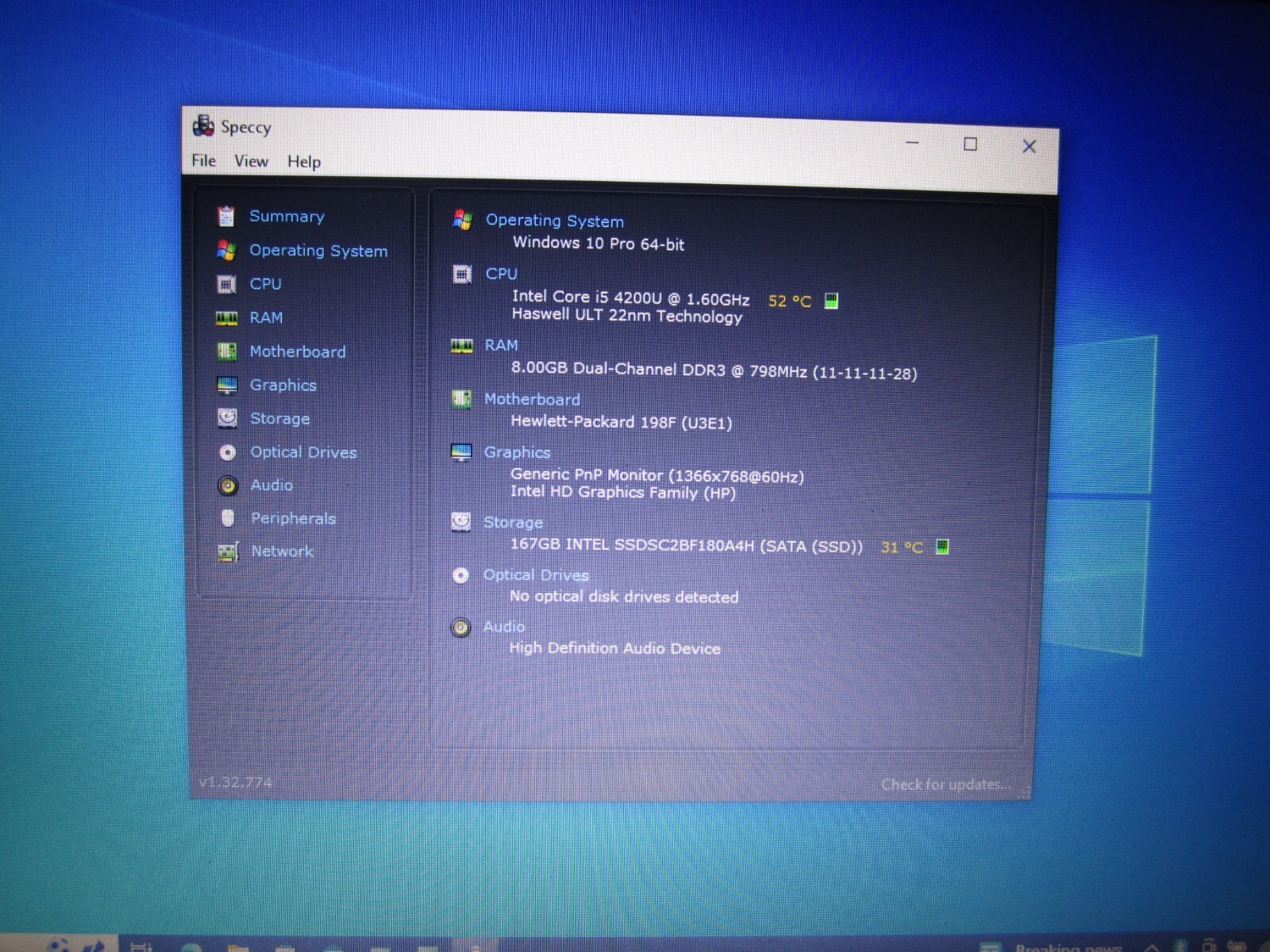This screenshot has width=1270, height=952.
Task: Select Summary in the sidebar
Action: coord(287,217)
